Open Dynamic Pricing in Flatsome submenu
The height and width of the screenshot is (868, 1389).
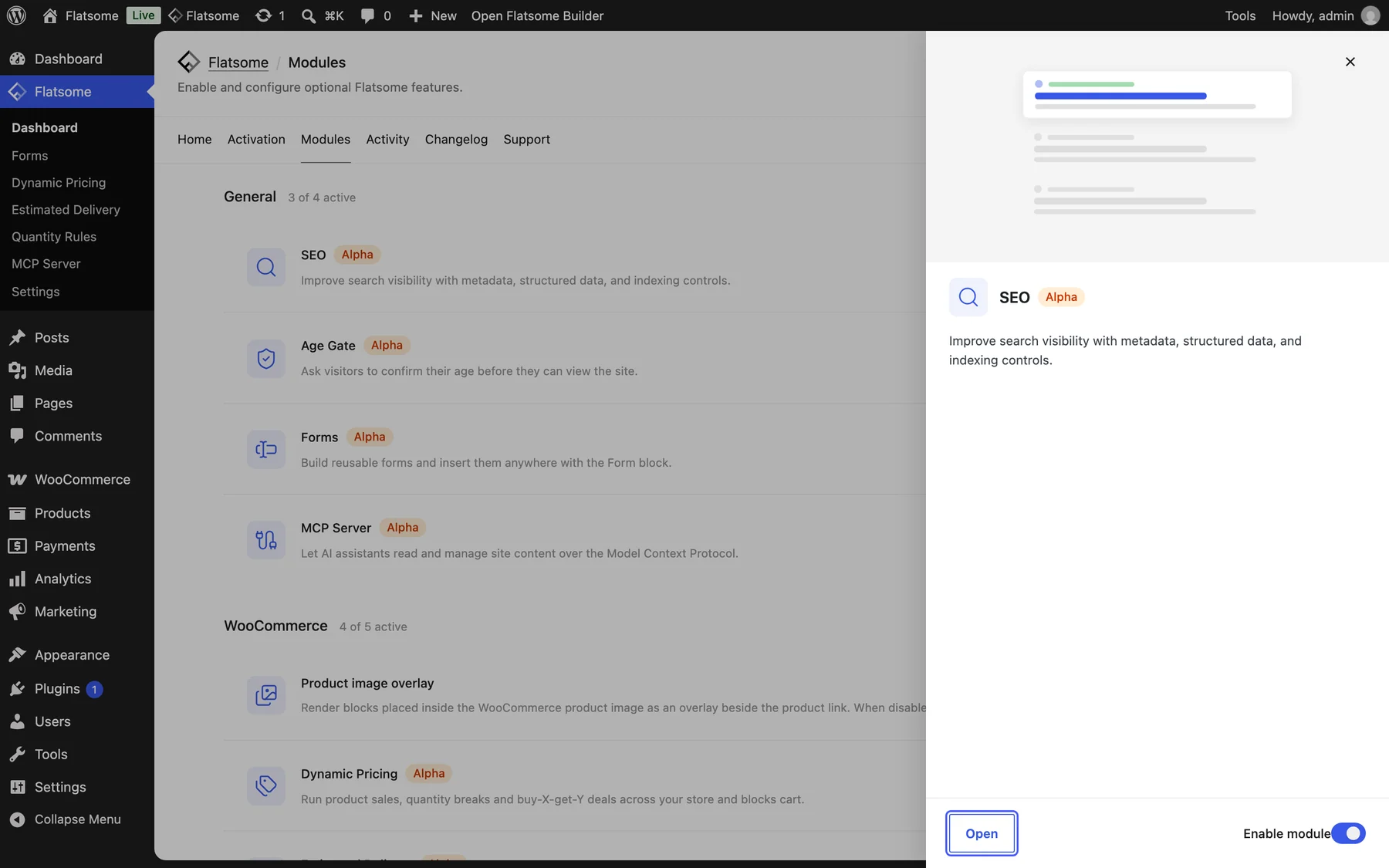(x=59, y=183)
